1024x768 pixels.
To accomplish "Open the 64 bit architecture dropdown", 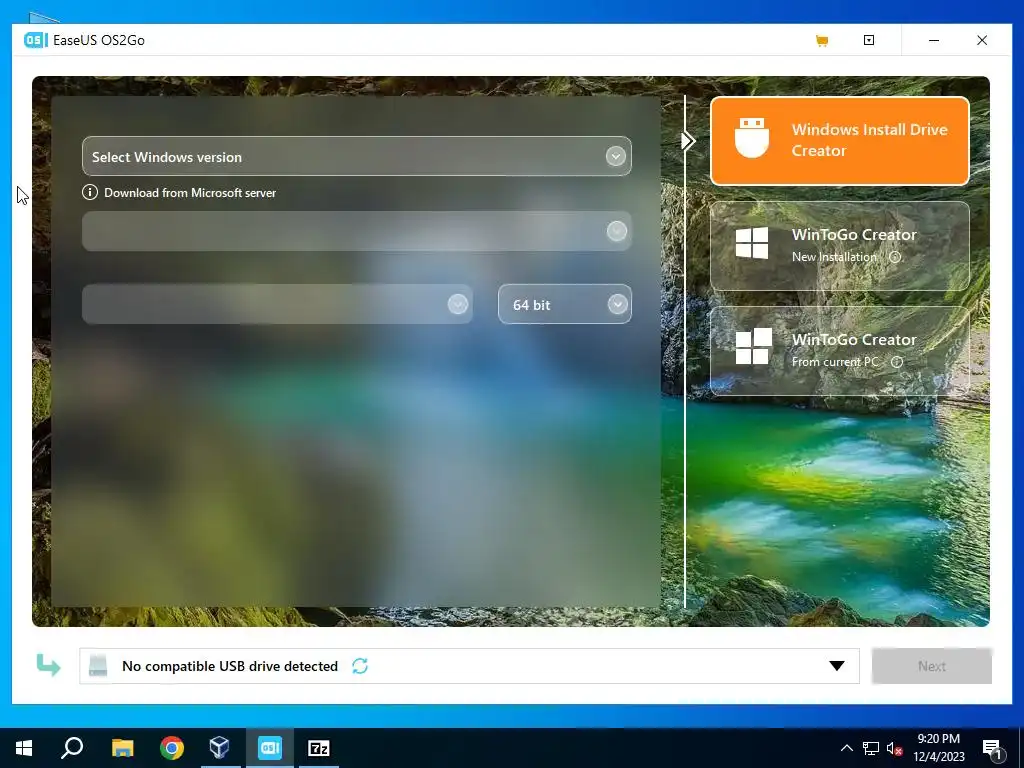I will pyautogui.click(x=565, y=304).
